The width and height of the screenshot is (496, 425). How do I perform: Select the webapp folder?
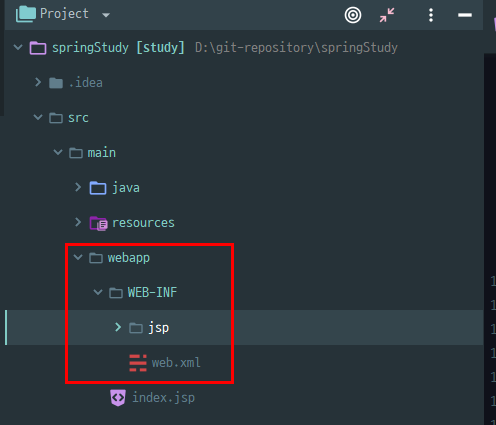(128, 258)
